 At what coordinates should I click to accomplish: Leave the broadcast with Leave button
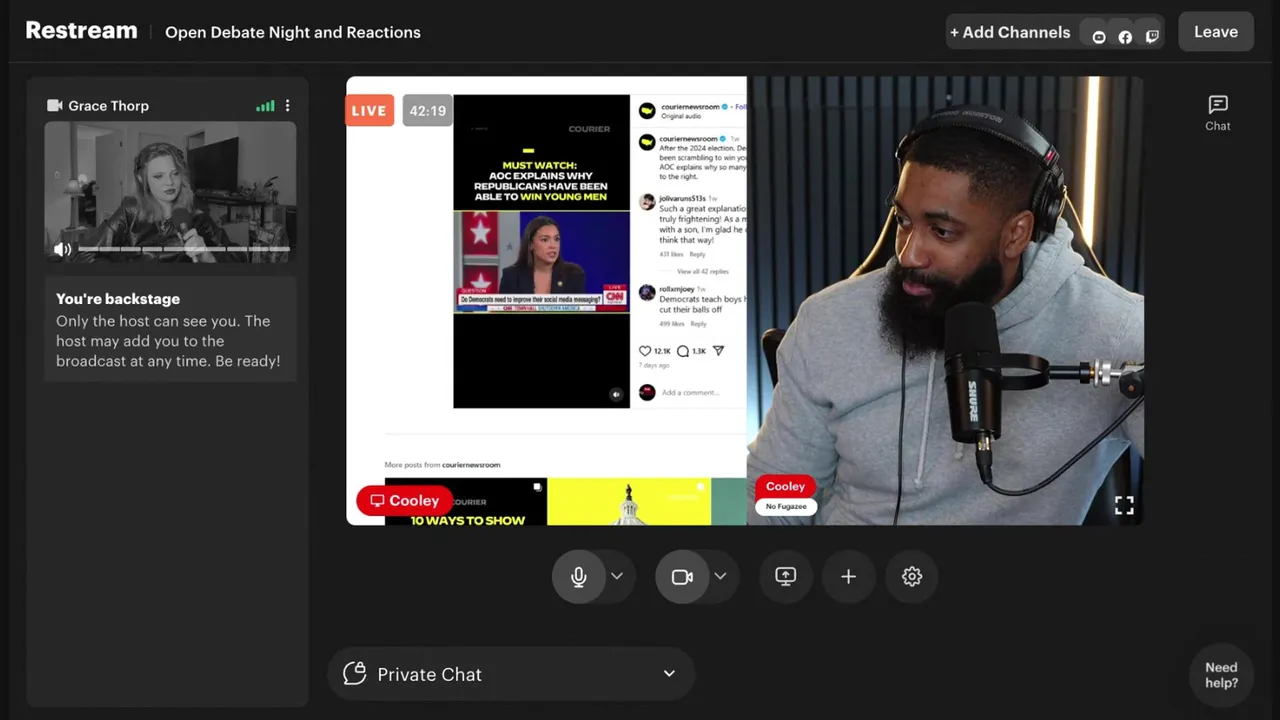click(x=1216, y=32)
